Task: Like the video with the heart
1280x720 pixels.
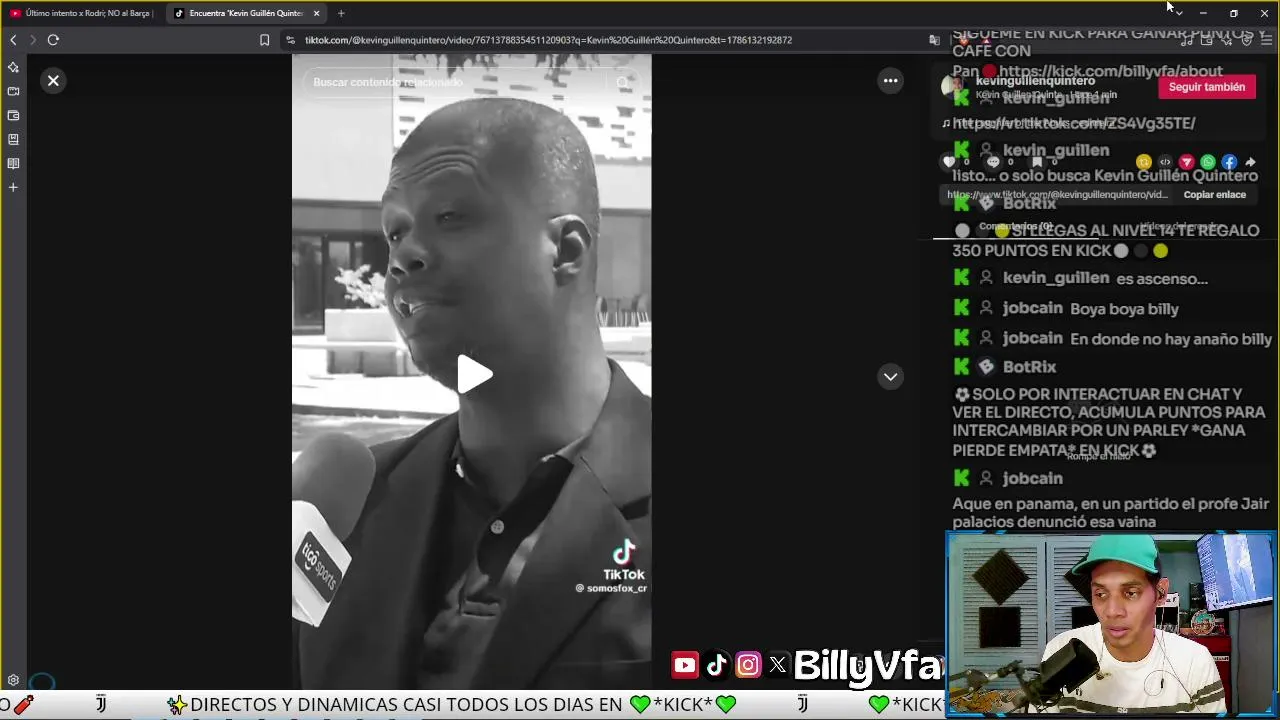Action: (949, 162)
